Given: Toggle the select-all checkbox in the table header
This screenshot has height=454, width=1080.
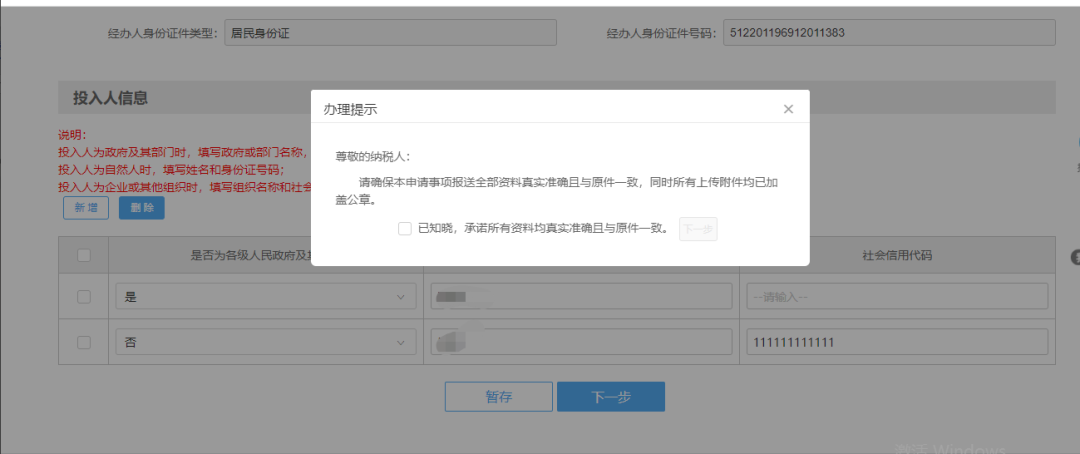Looking at the screenshot, I should tap(84, 256).
